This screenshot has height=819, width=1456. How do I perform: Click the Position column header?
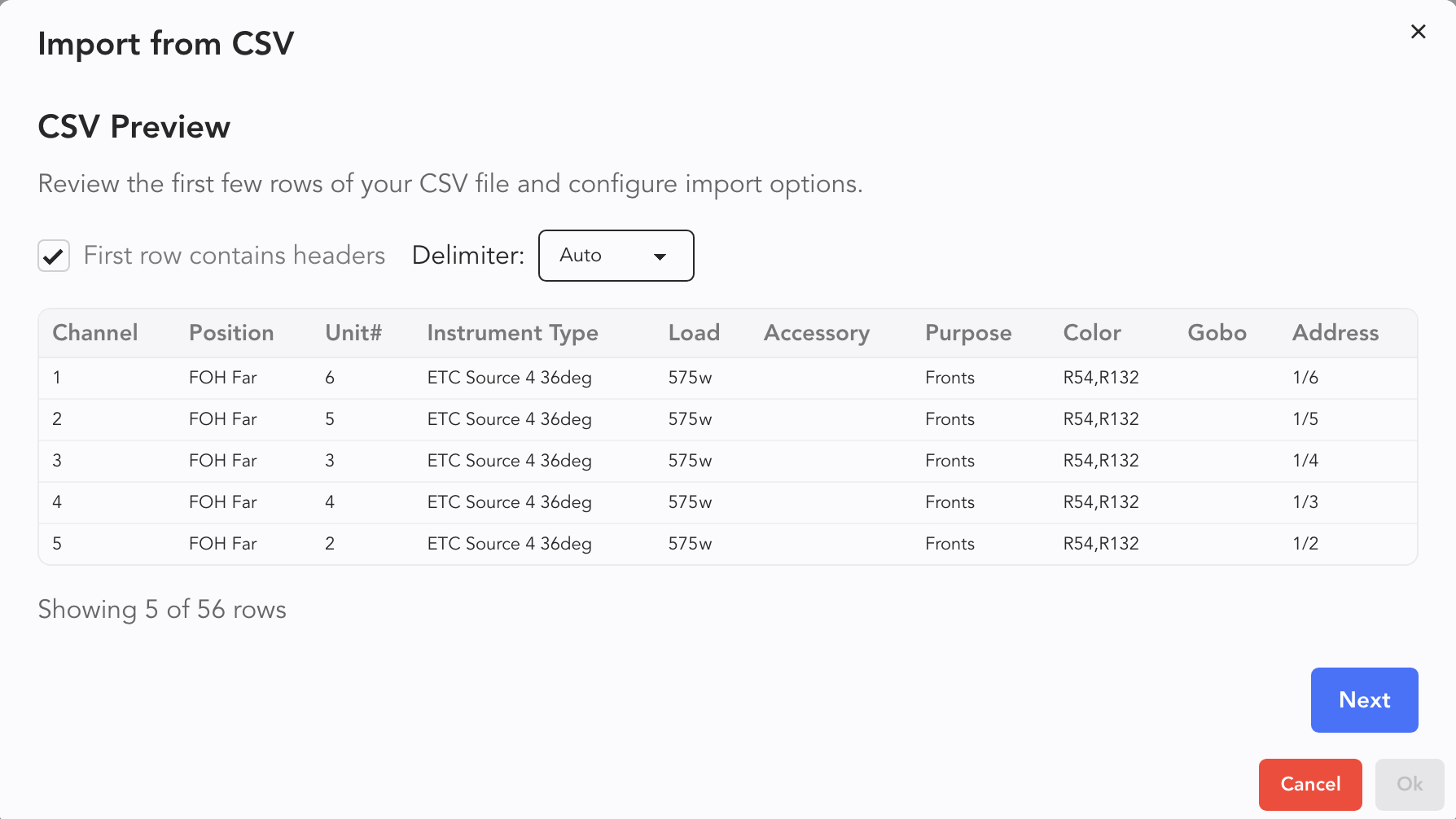[231, 333]
